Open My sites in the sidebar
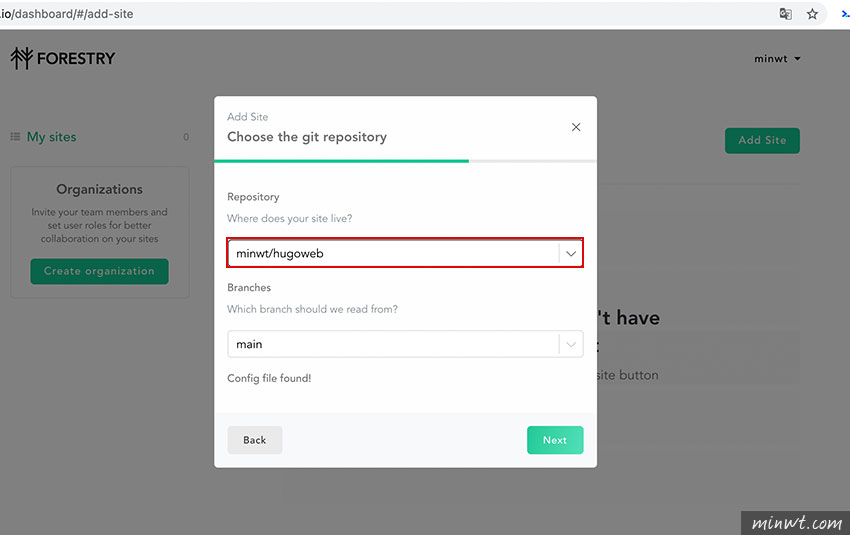 pyautogui.click(x=51, y=137)
